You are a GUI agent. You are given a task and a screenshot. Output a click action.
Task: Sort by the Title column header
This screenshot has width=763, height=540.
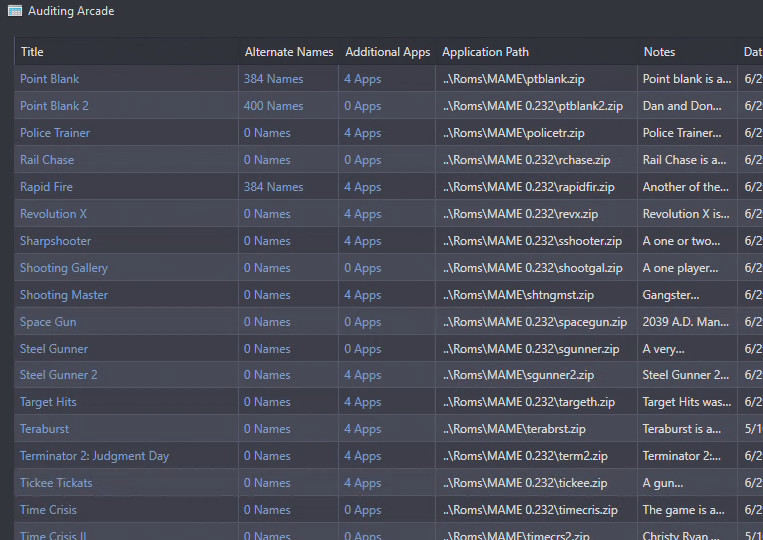(32, 52)
